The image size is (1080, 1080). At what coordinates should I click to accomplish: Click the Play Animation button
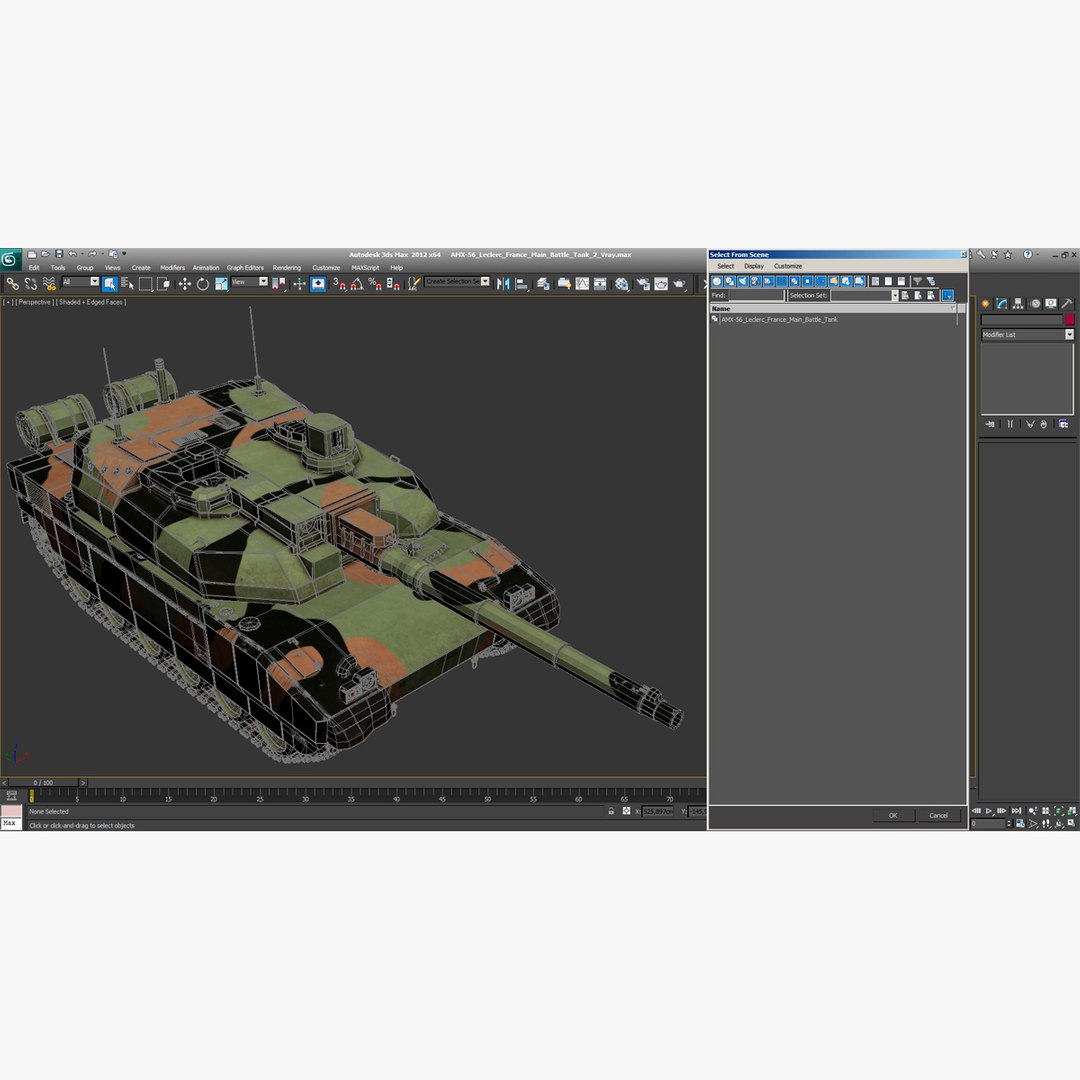[x=988, y=811]
